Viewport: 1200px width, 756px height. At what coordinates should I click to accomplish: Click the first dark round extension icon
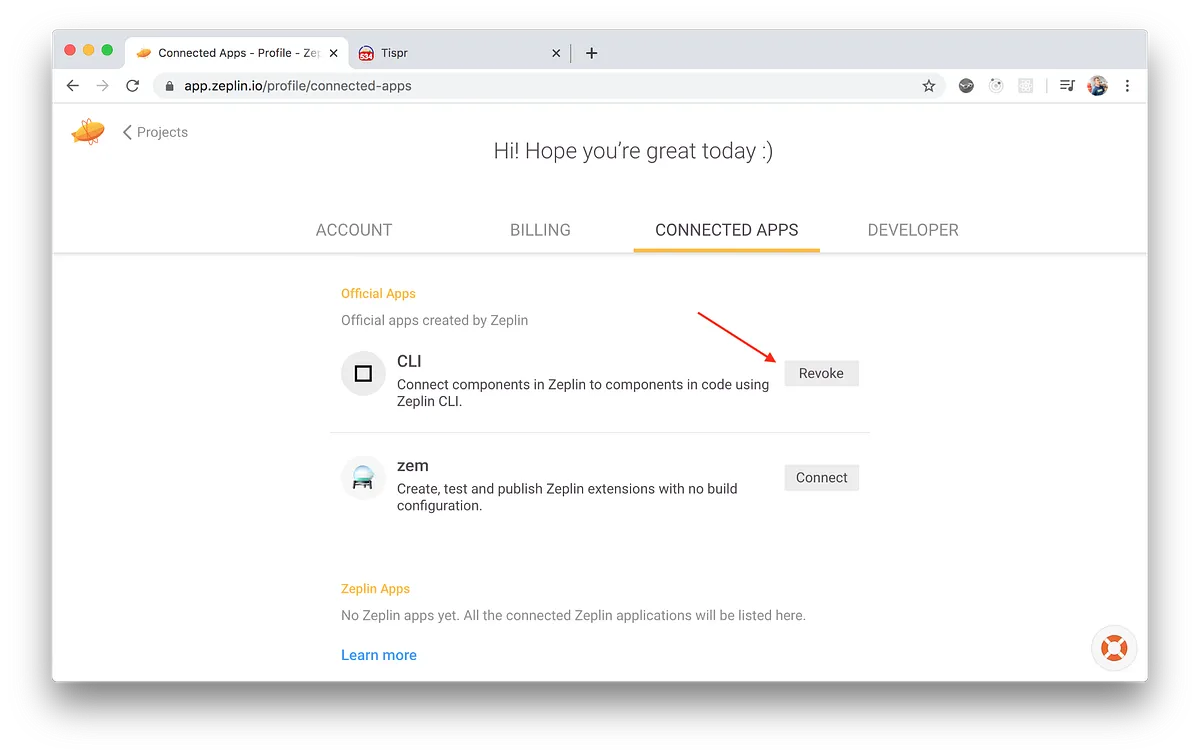click(x=966, y=86)
